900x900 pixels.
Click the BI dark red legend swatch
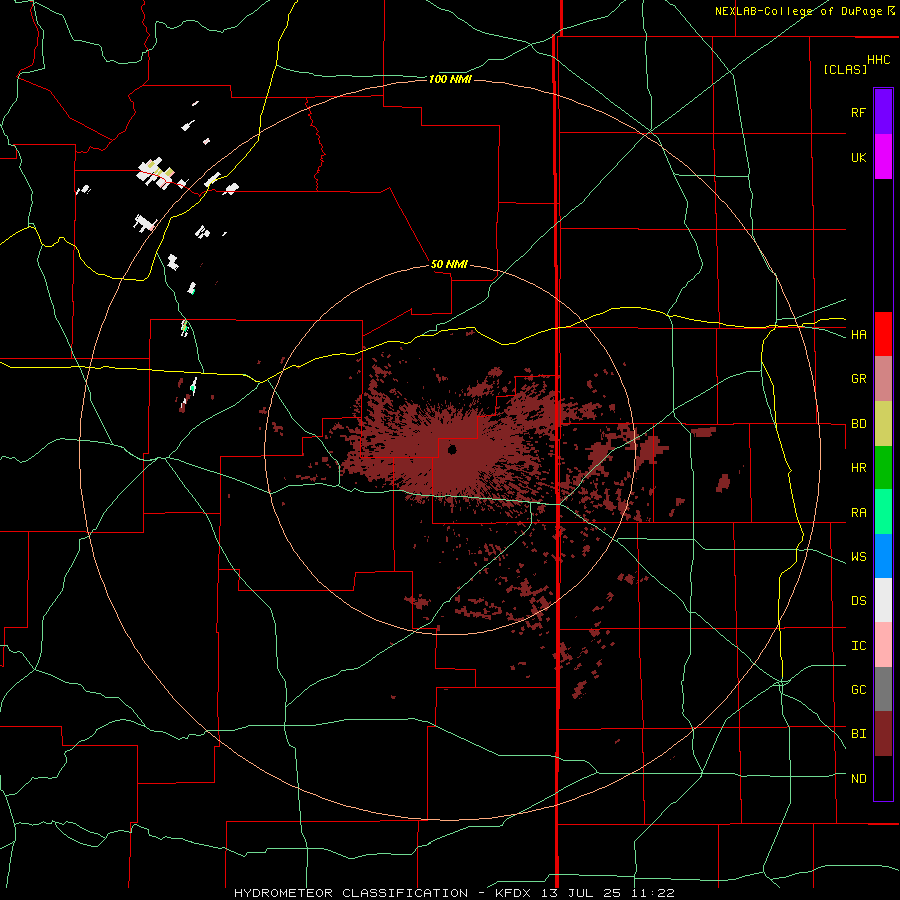(x=883, y=734)
